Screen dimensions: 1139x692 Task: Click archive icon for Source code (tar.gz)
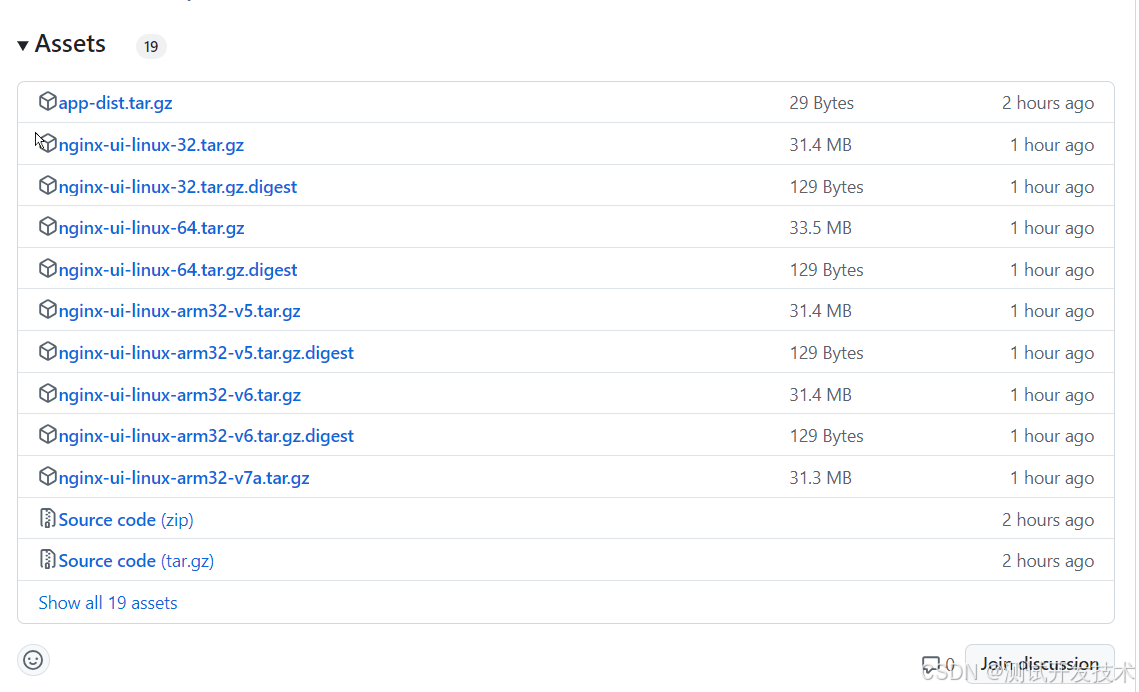tap(47, 560)
